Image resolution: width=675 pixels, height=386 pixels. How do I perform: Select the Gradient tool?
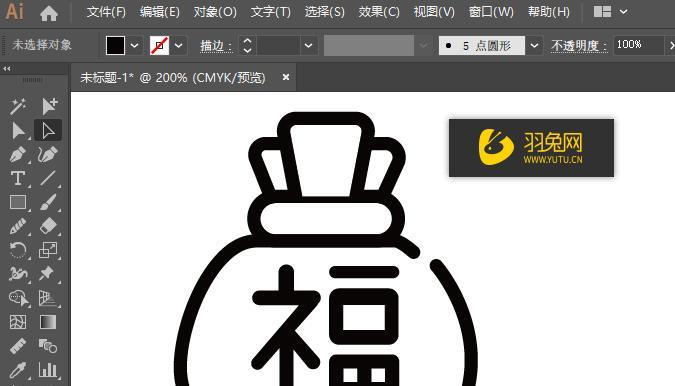[48, 322]
